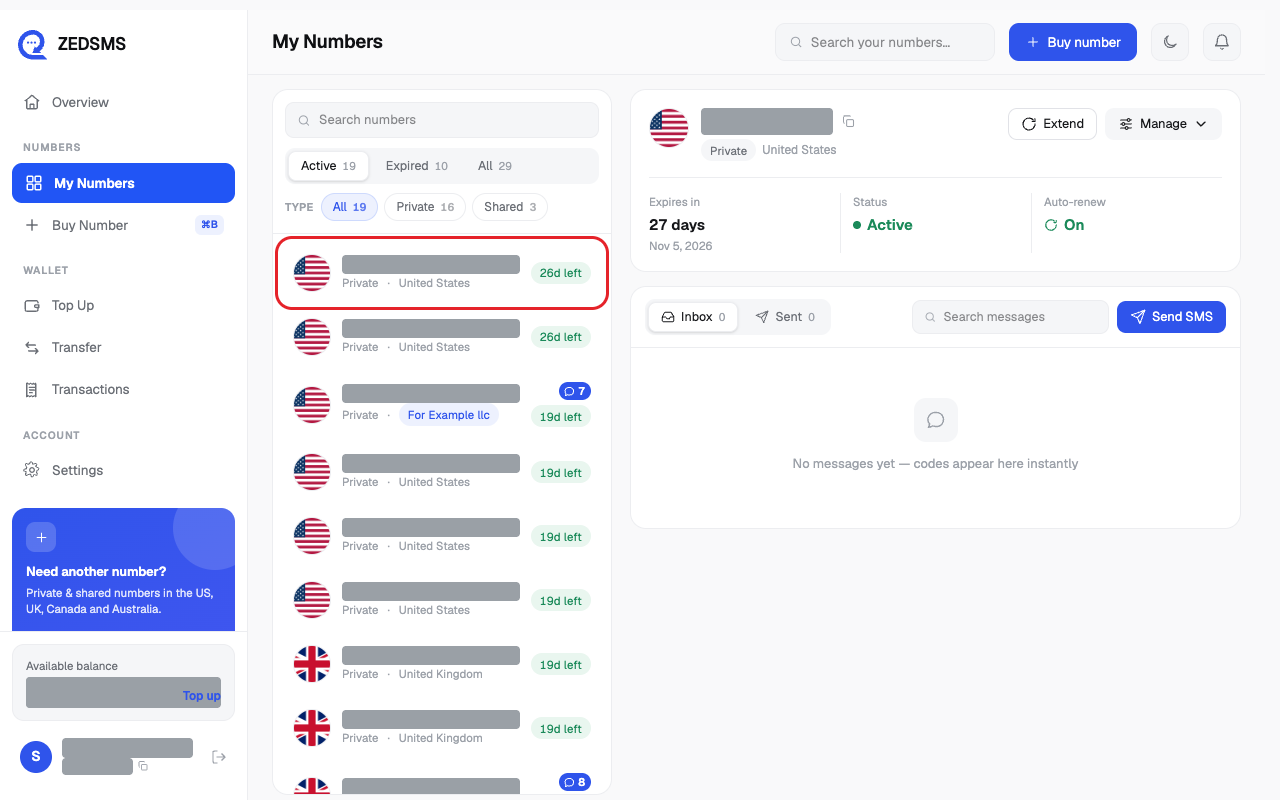Show All 29 numbers tab
Image resolution: width=1280 pixels, height=800 pixels.
click(x=495, y=166)
